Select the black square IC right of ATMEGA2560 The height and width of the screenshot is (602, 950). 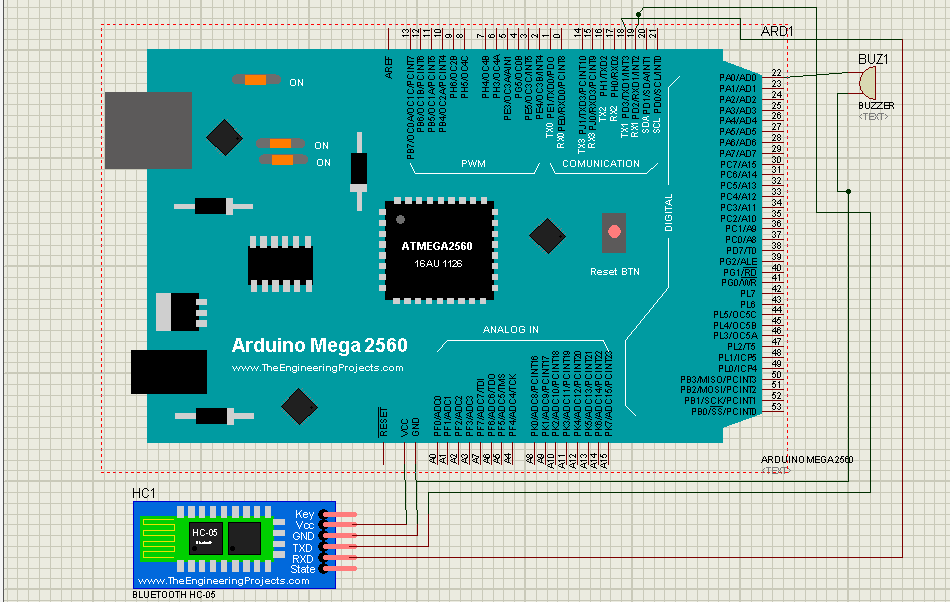point(548,236)
